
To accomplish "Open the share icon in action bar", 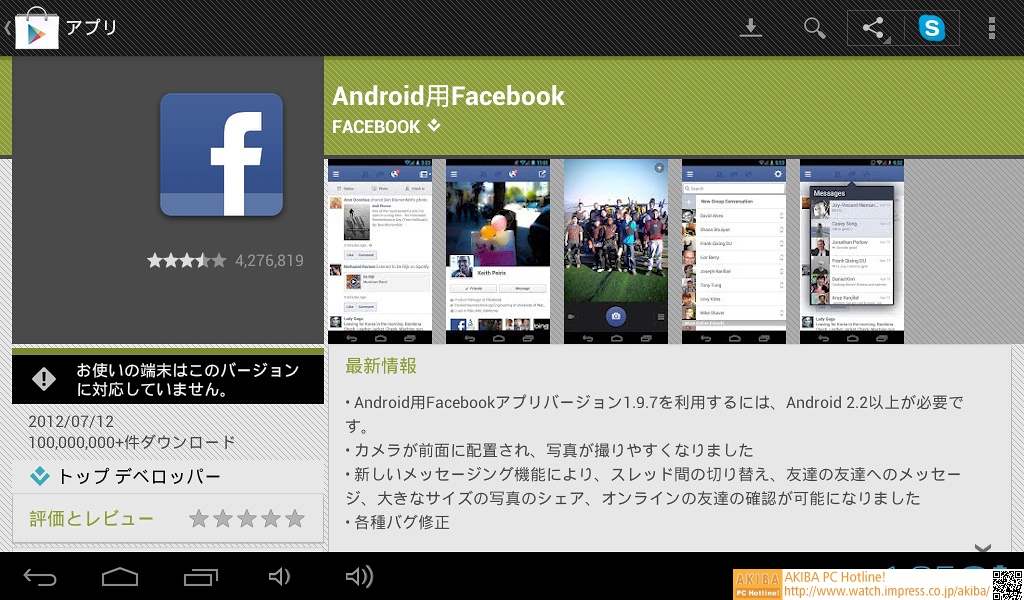I will pos(875,28).
